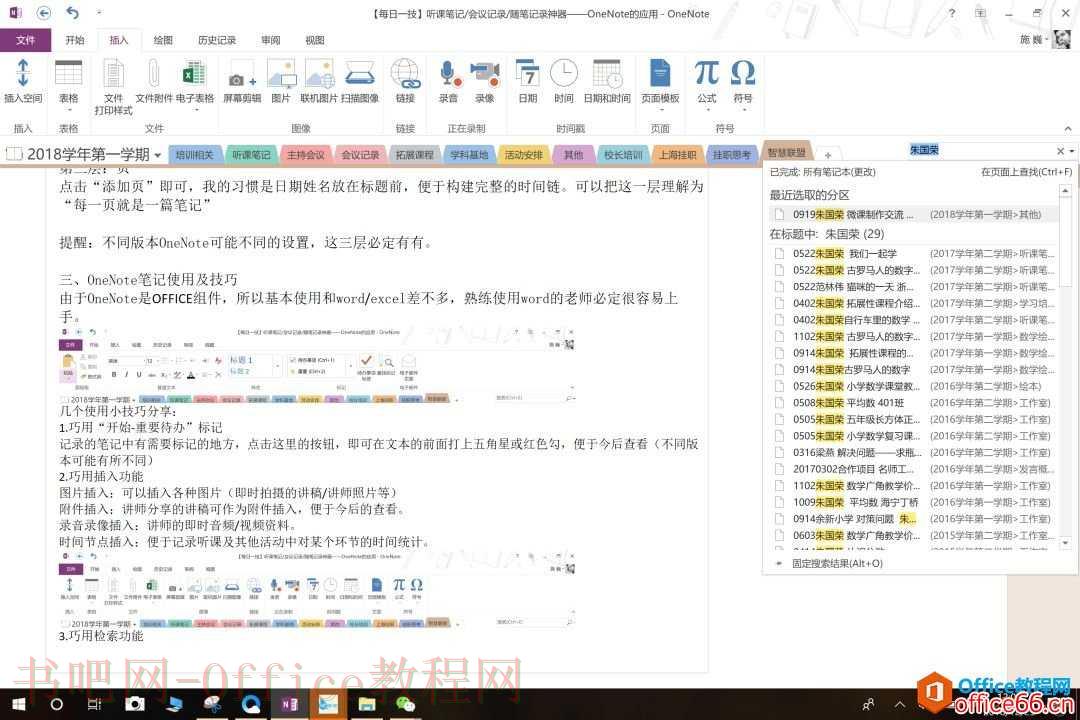Screen dimensions: 1080x720
Task: Click 已完成: 所有笔记本(更改) scope link
Action: 822,172
